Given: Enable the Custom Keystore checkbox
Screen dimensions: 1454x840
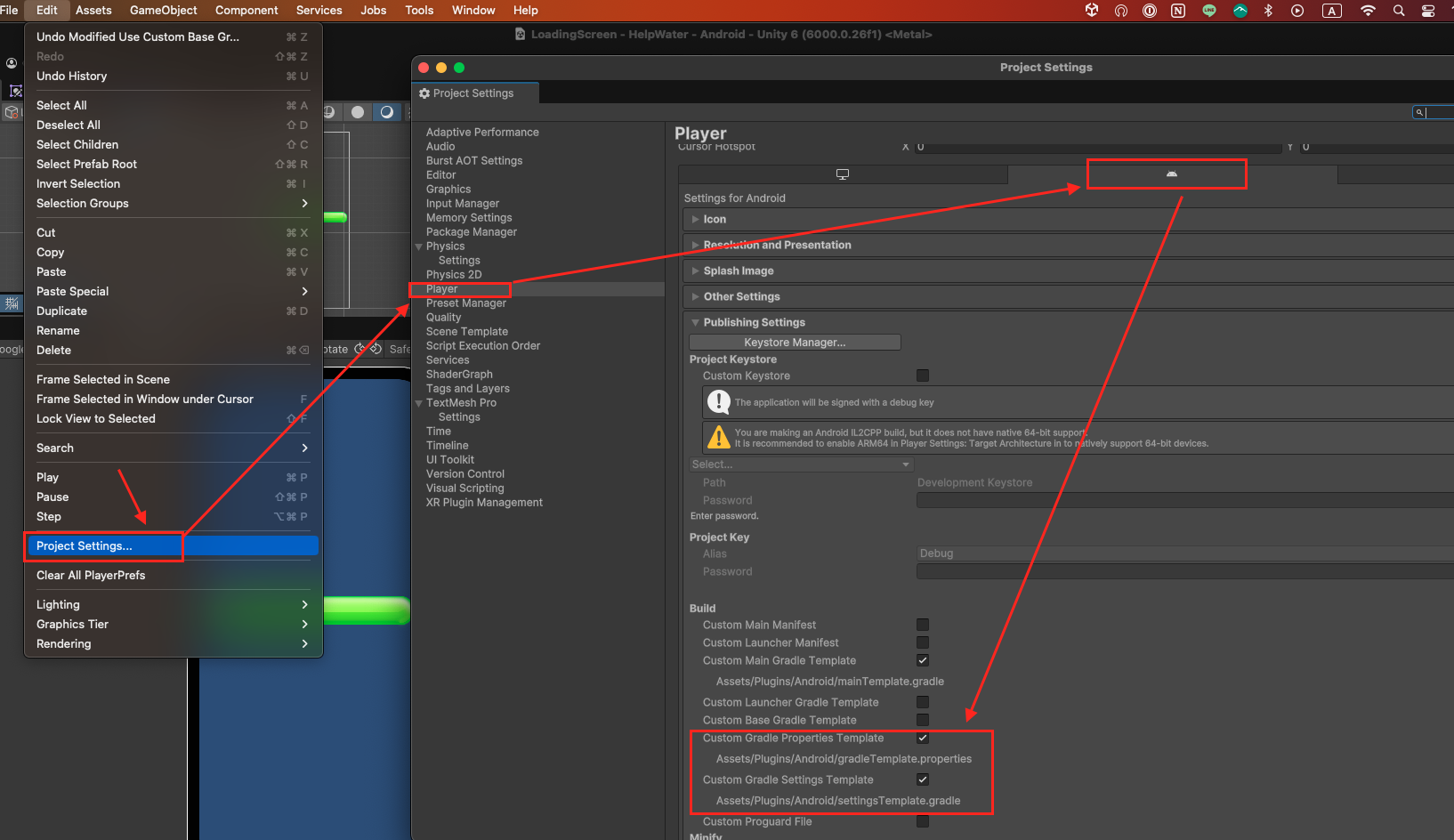Looking at the screenshot, I should pyautogui.click(x=923, y=376).
